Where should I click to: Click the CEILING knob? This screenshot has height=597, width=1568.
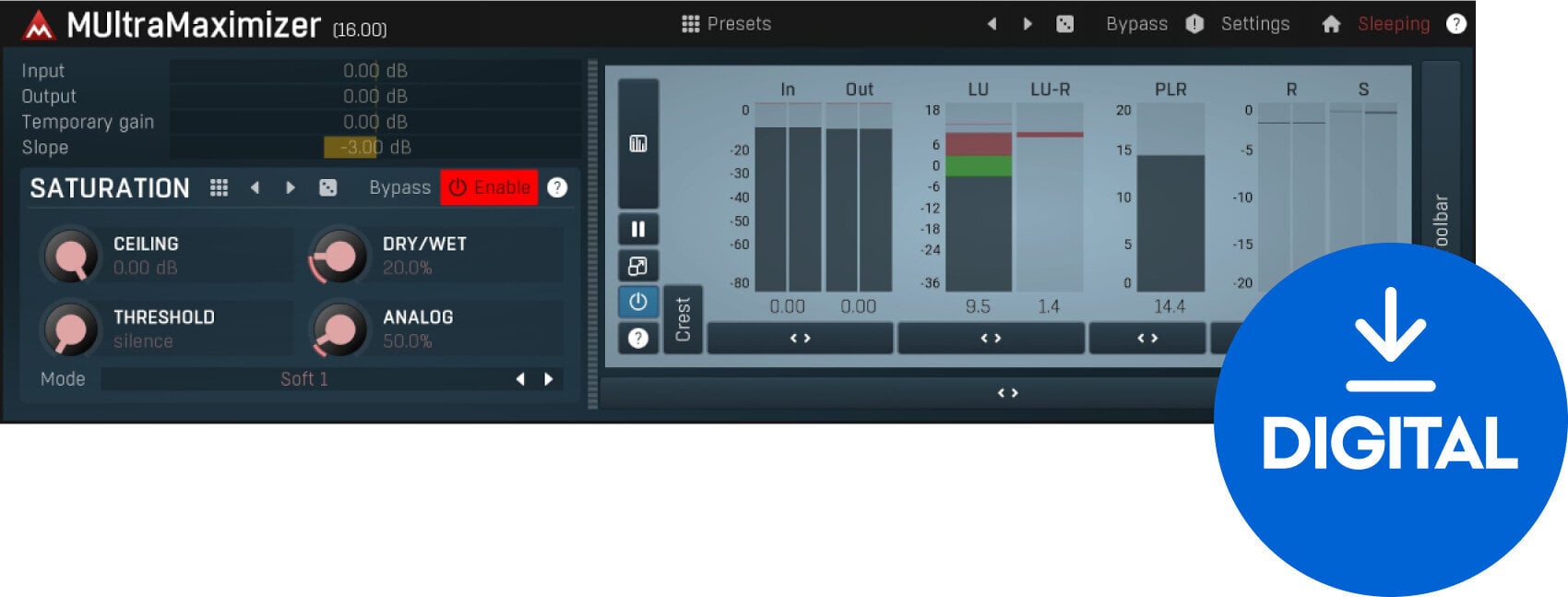tap(71, 256)
